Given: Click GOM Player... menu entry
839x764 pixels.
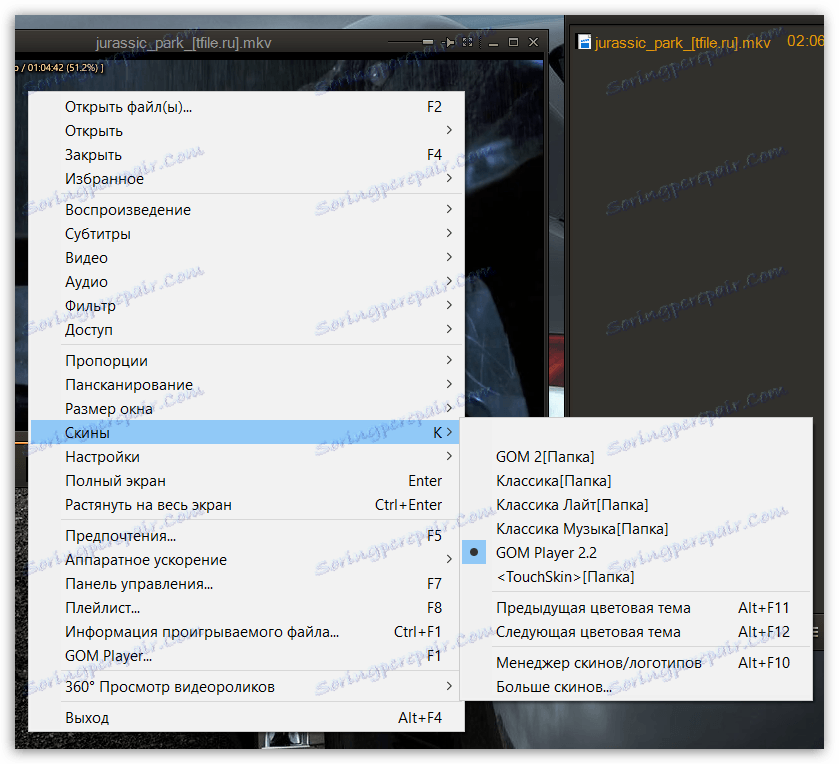Looking at the screenshot, I should tap(246, 656).
